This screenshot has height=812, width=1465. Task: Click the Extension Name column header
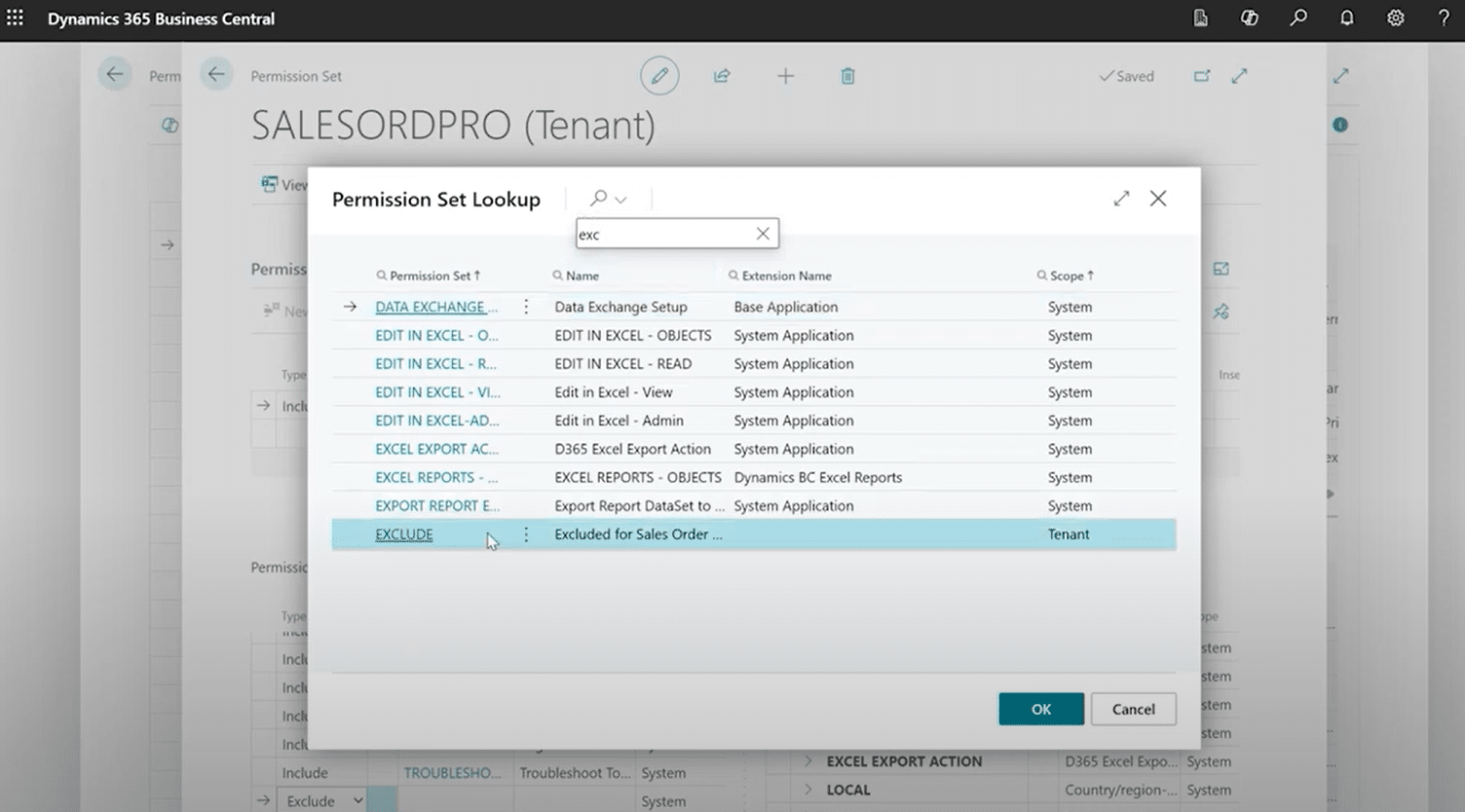click(x=786, y=276)
